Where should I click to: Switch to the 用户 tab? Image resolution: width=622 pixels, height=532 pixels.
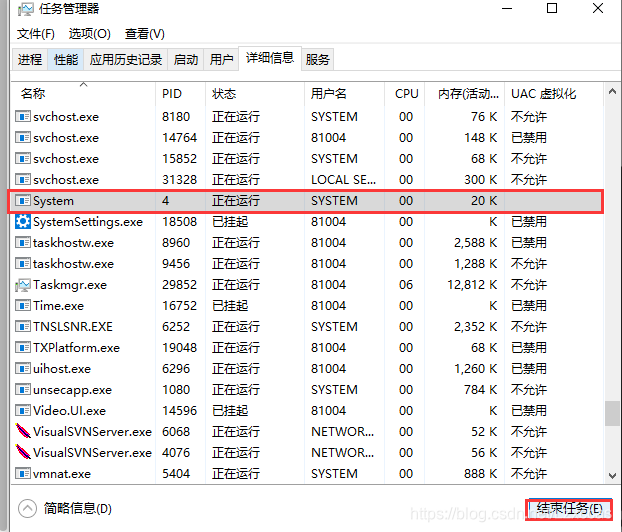221,60
